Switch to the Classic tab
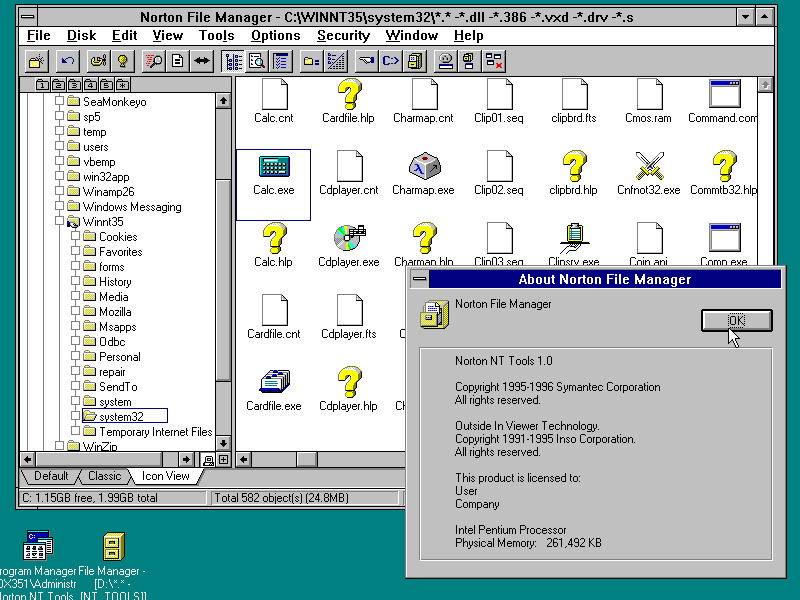Screen dimensions: 800x600 tap(105, 476)
